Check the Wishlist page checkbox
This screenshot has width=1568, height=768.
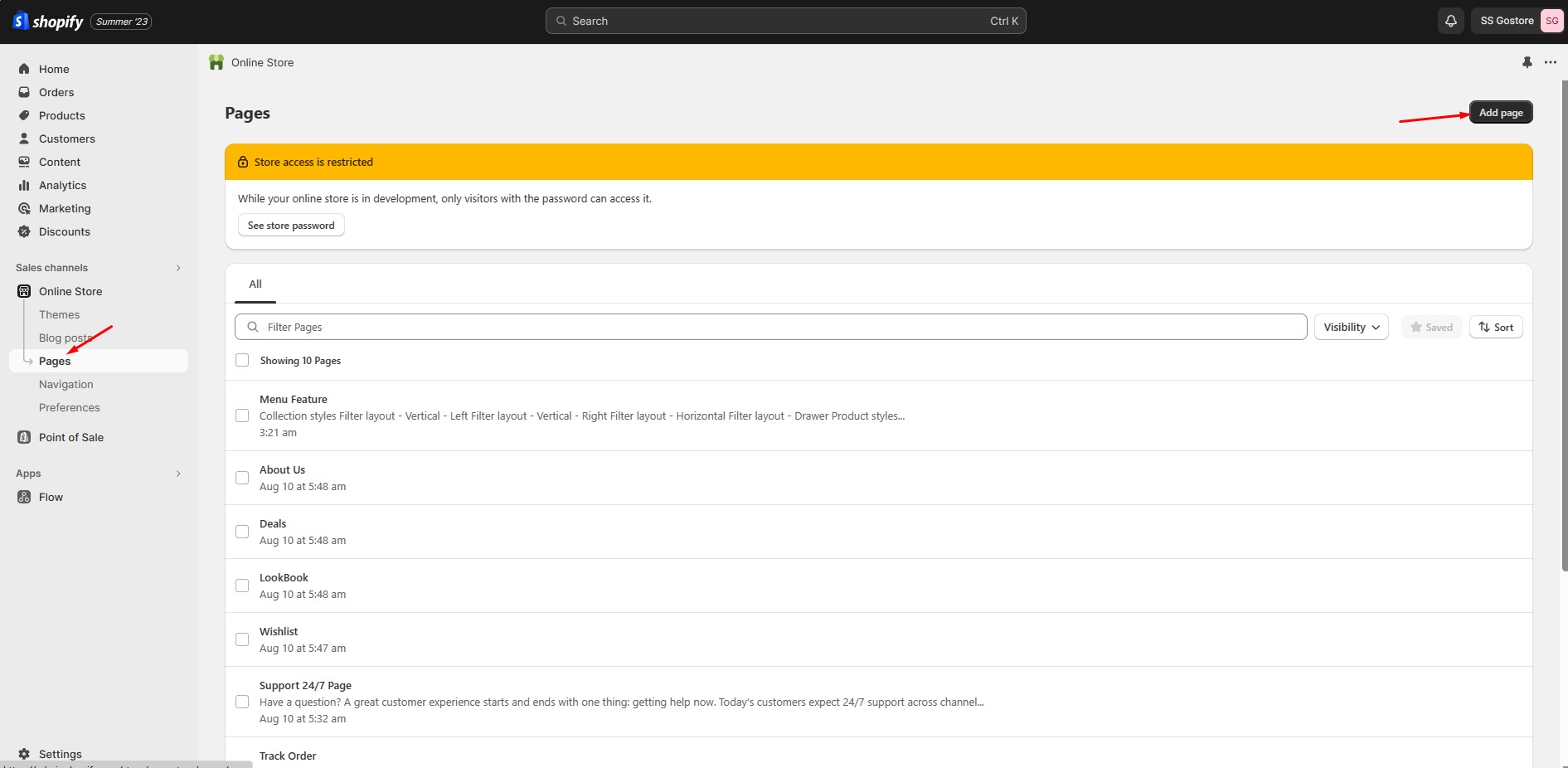[x=242, y=639]
